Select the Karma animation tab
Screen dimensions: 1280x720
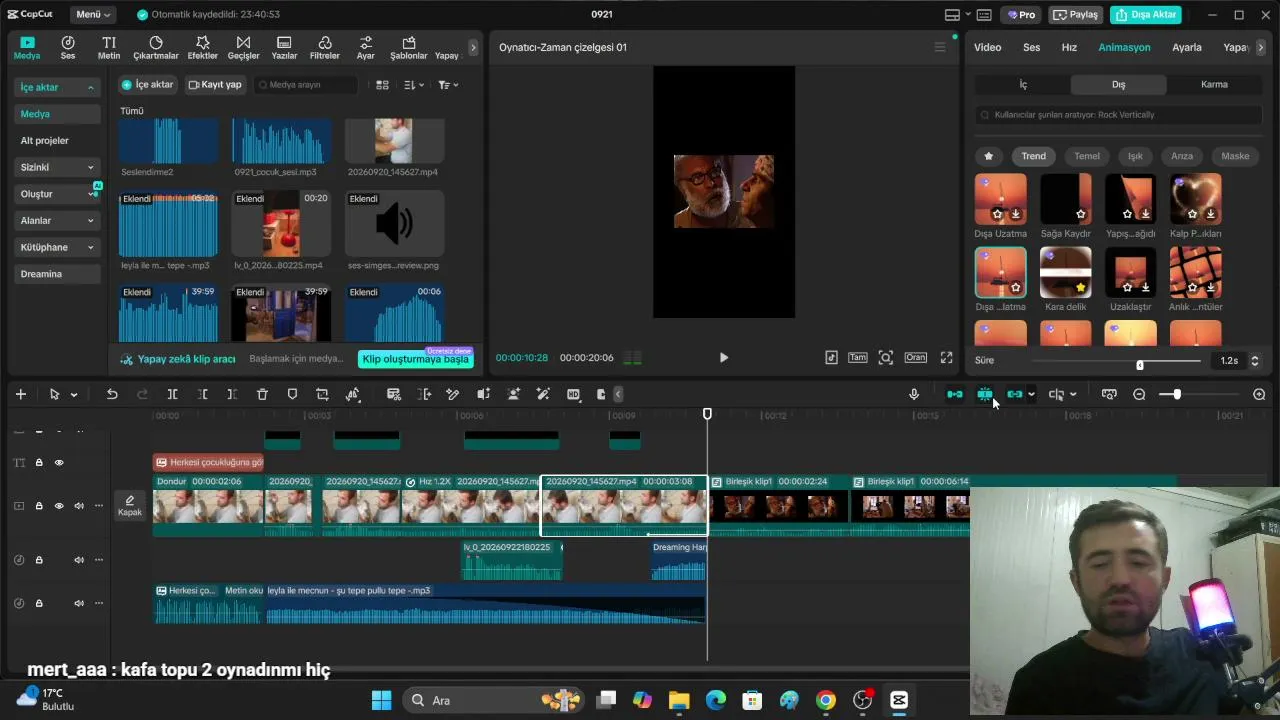click(1214, 84)
